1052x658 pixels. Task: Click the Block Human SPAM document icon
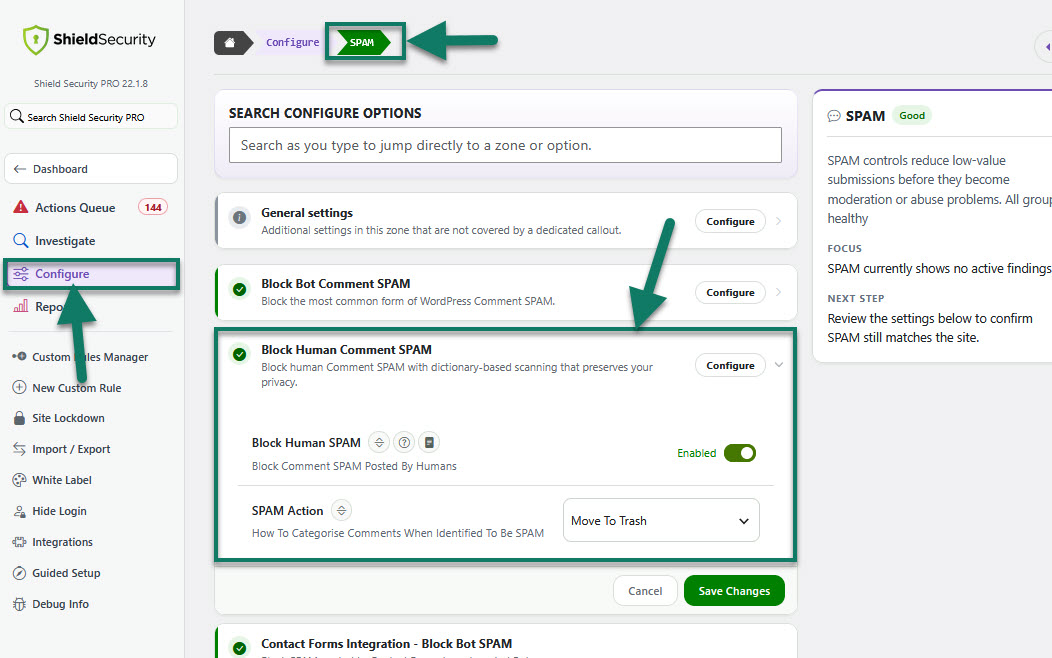coord(429,443)
